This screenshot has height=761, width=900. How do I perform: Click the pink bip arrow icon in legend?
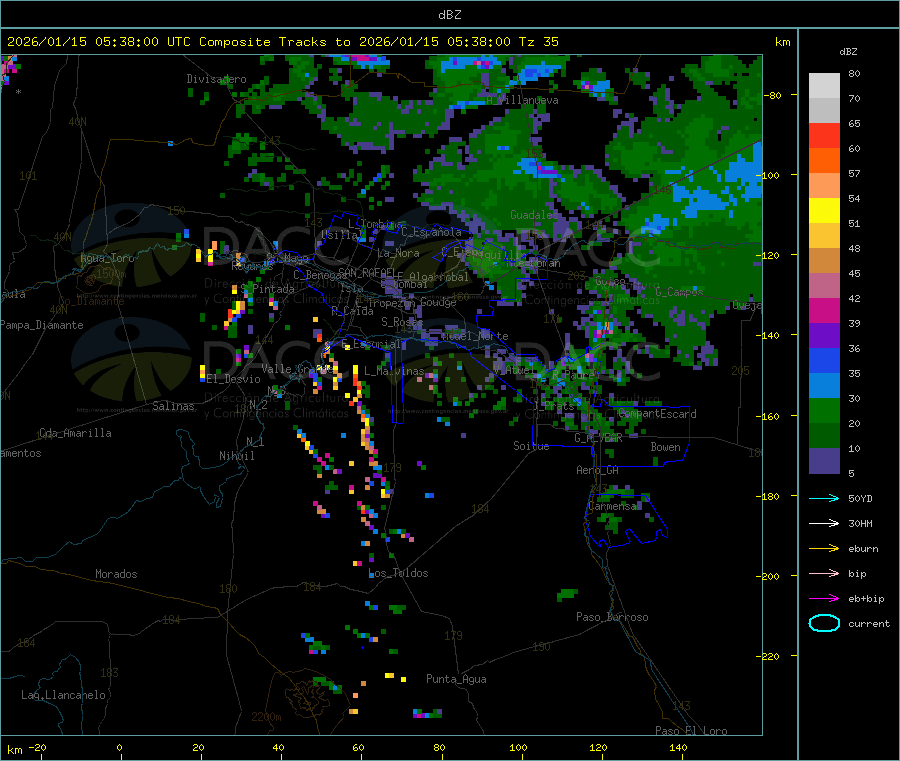coord(824,573)
